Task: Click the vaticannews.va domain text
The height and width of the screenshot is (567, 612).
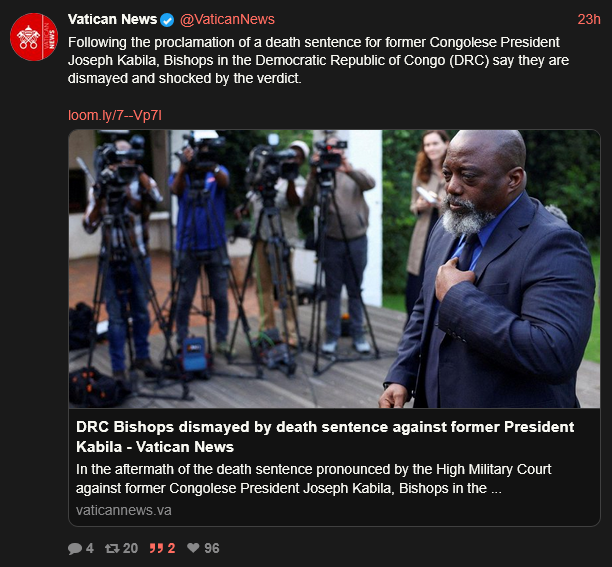Action: point(124,510)
